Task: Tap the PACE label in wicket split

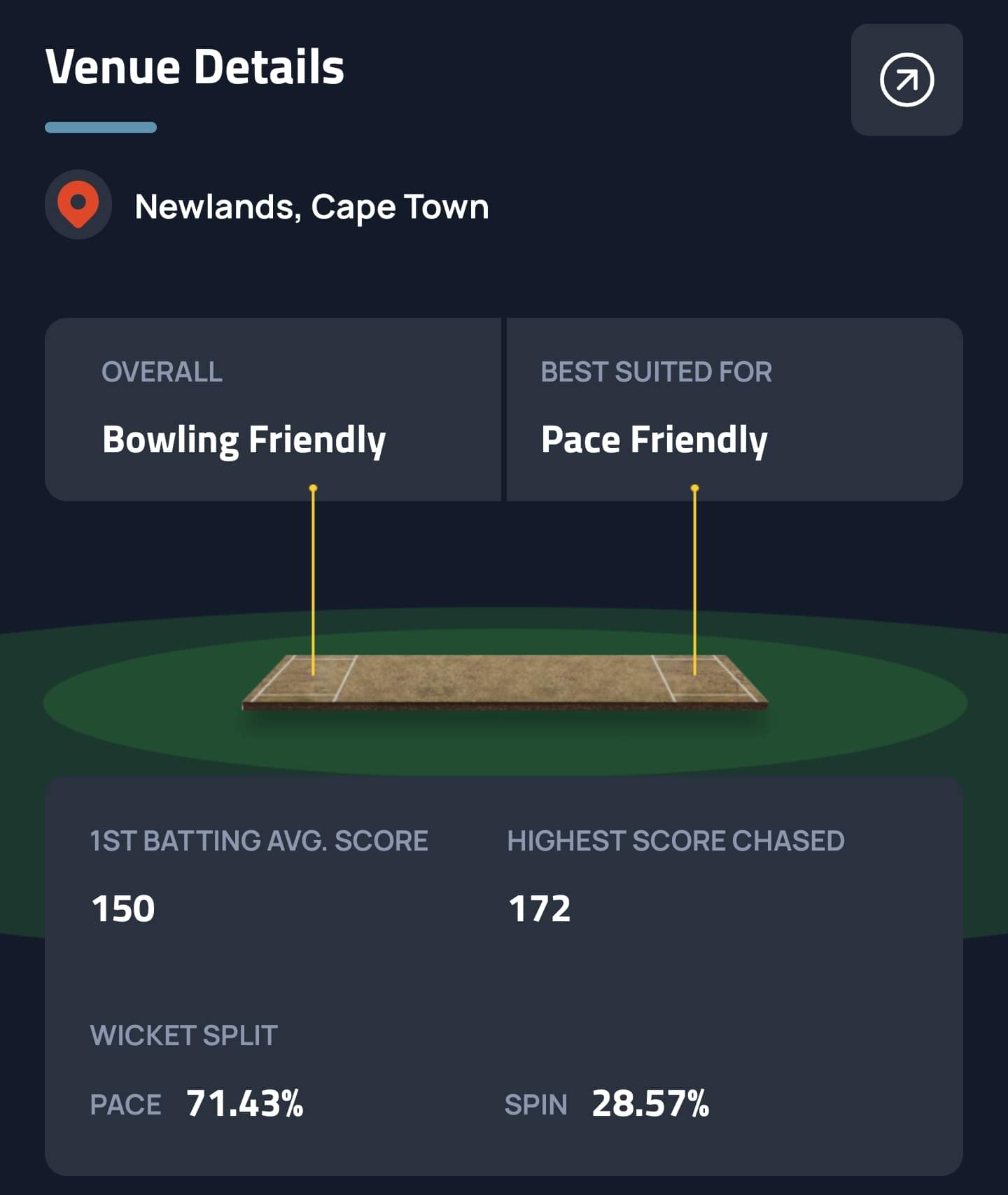Action: pyautogui.click(x=125, y=1105)
